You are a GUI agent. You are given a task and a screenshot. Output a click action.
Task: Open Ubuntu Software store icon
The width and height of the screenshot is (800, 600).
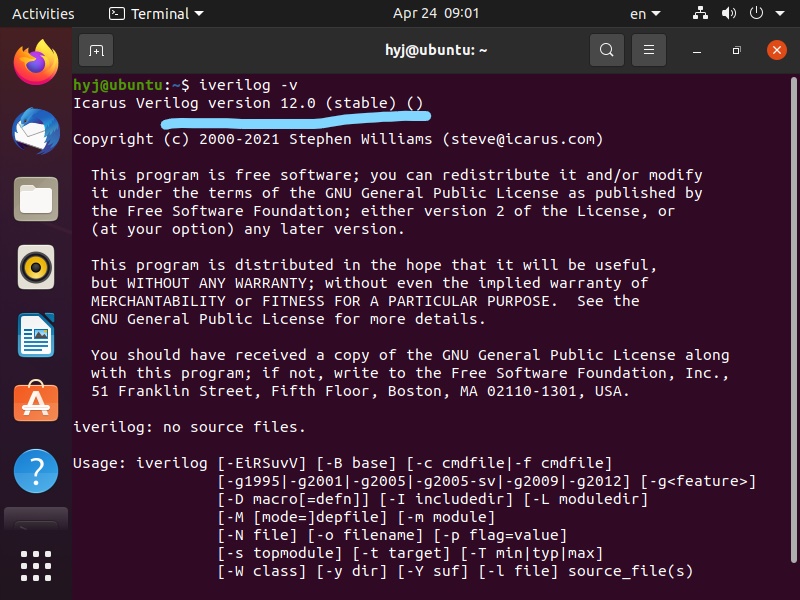35,403
